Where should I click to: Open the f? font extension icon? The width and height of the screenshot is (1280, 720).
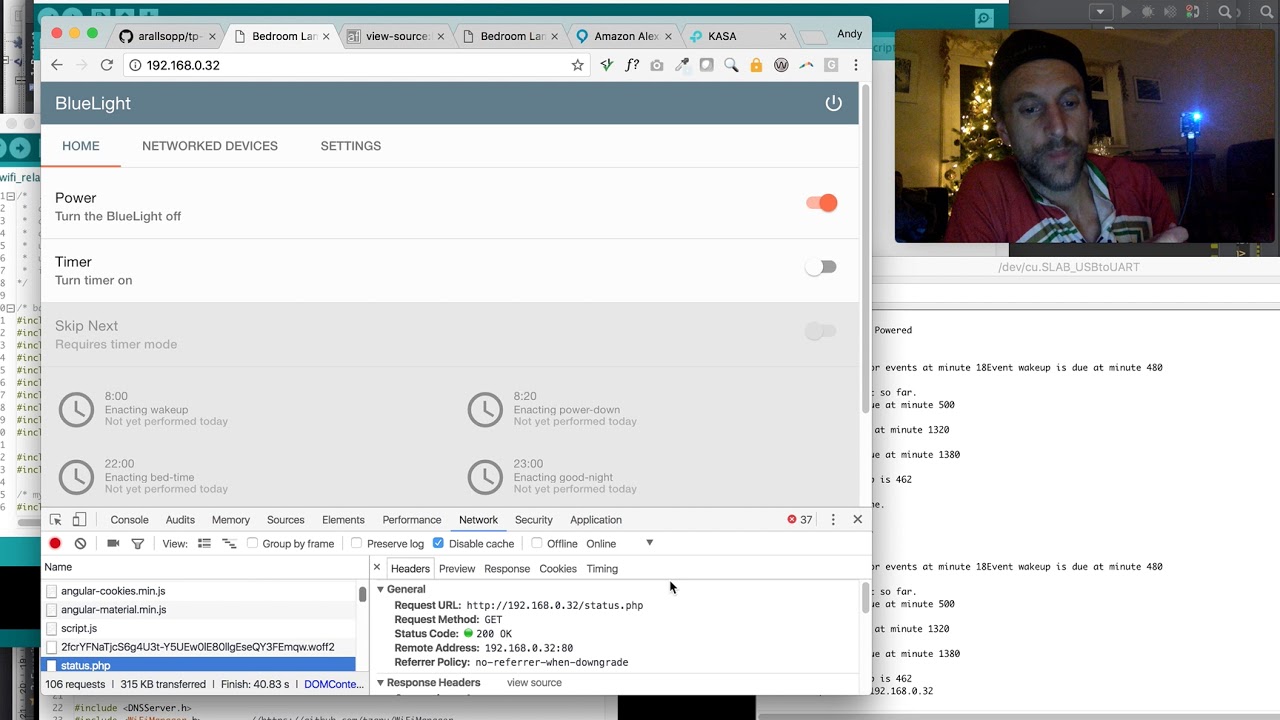[x=632, y=65]
